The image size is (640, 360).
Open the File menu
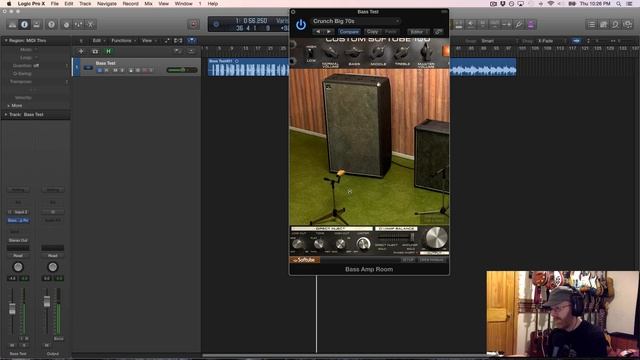point(54,4)
